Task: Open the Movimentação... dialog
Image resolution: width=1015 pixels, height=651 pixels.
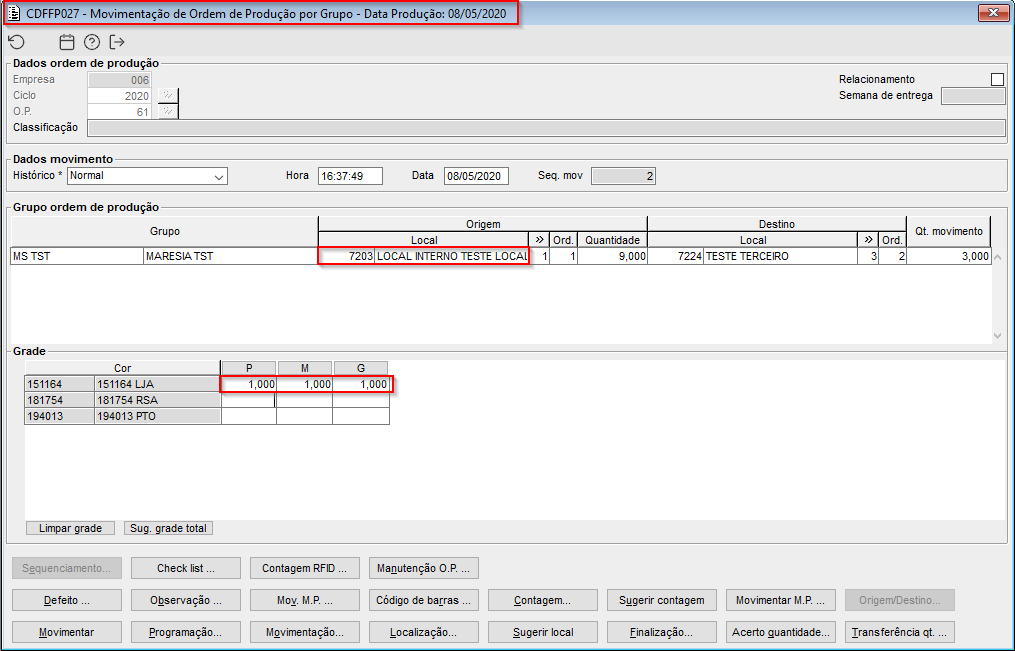Action: tap(305, 632)
